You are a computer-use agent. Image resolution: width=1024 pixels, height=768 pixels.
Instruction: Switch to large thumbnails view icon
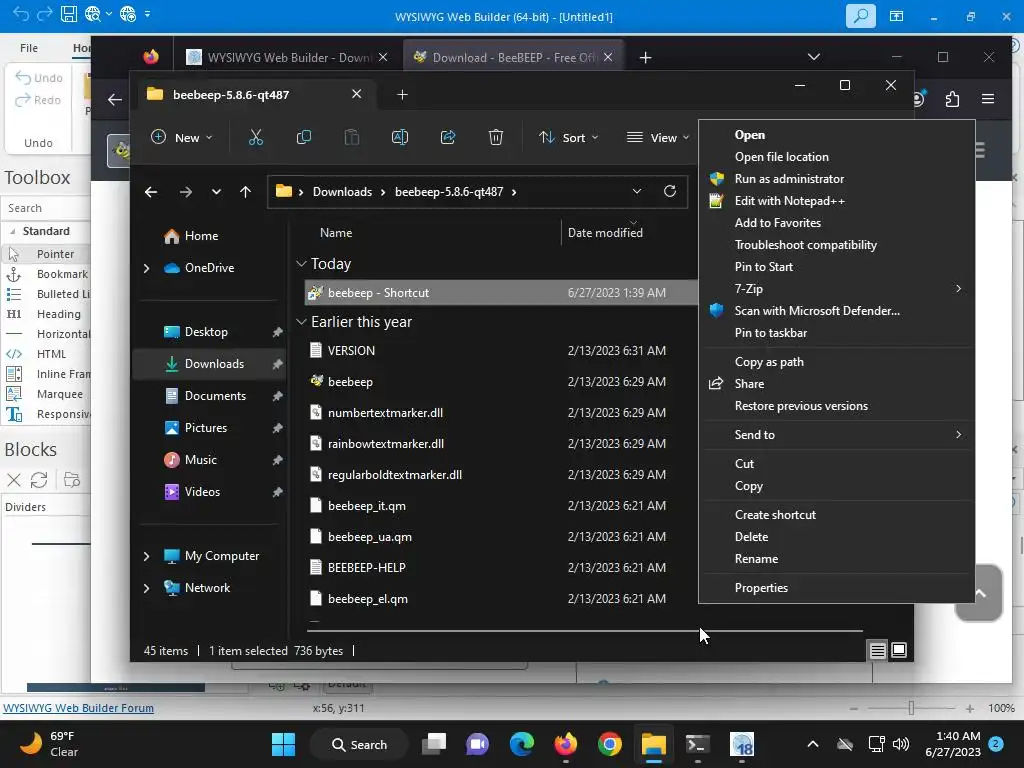coord(899,650)
